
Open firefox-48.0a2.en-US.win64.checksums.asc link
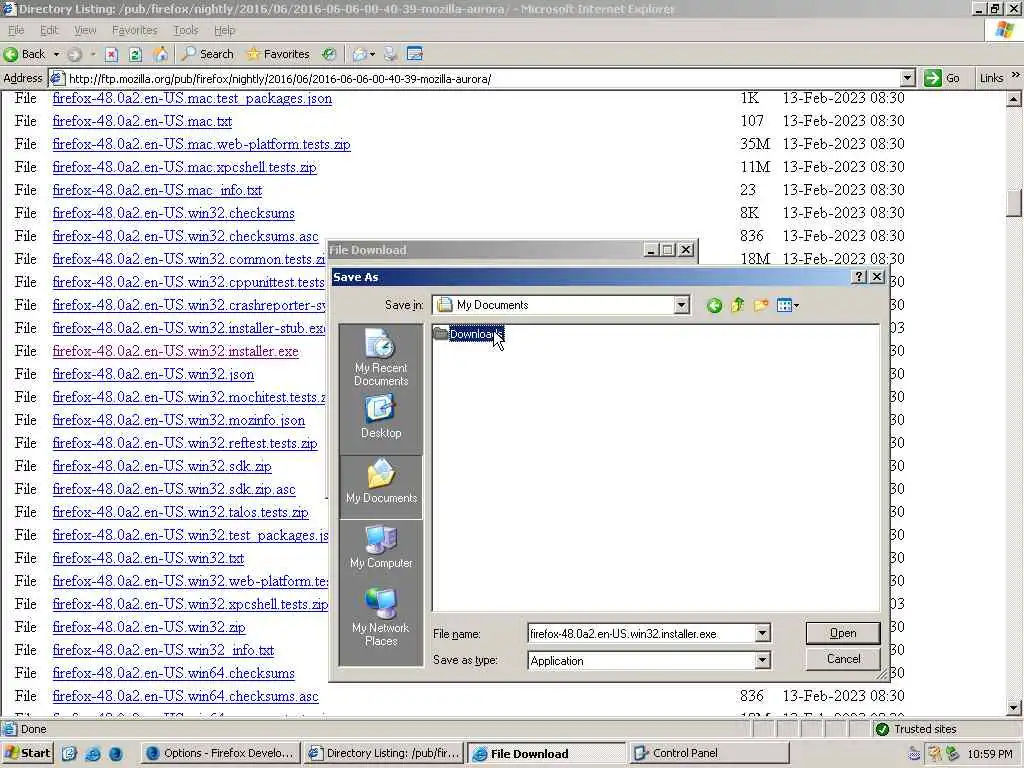coord(185,696)
